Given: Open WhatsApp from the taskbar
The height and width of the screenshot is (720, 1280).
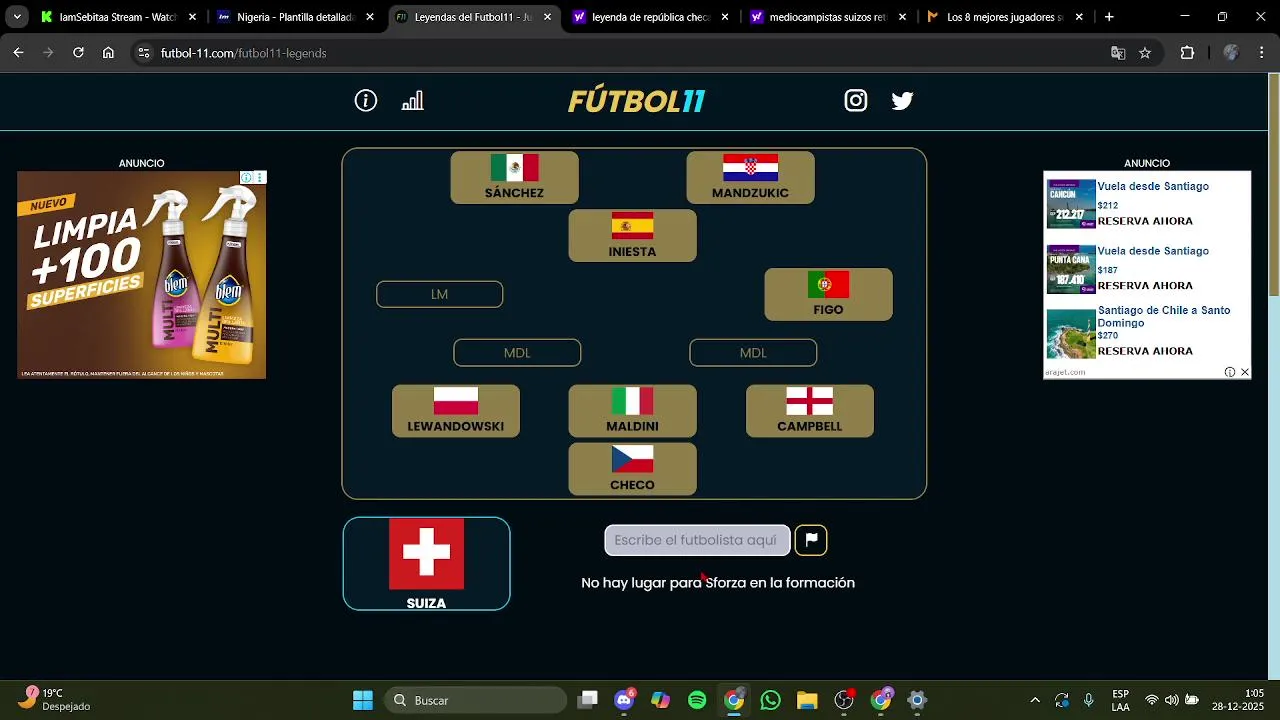Looking at the screenshot, I should click(x=770, y=700).
